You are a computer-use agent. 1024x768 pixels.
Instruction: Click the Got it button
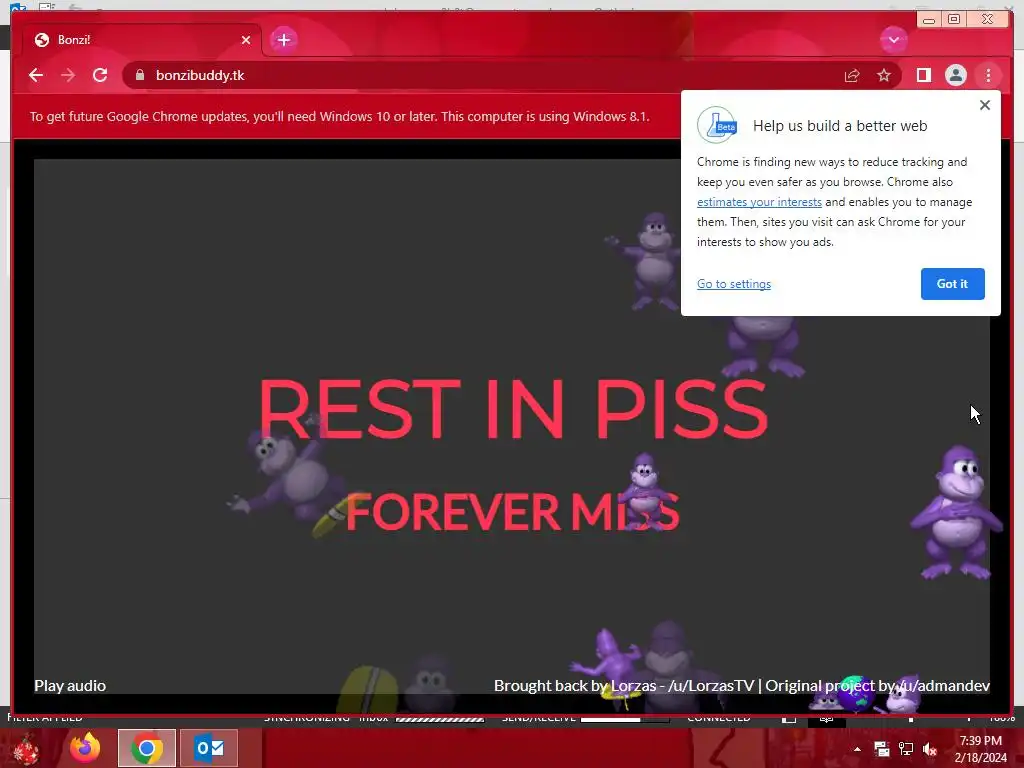click(952, 284)
